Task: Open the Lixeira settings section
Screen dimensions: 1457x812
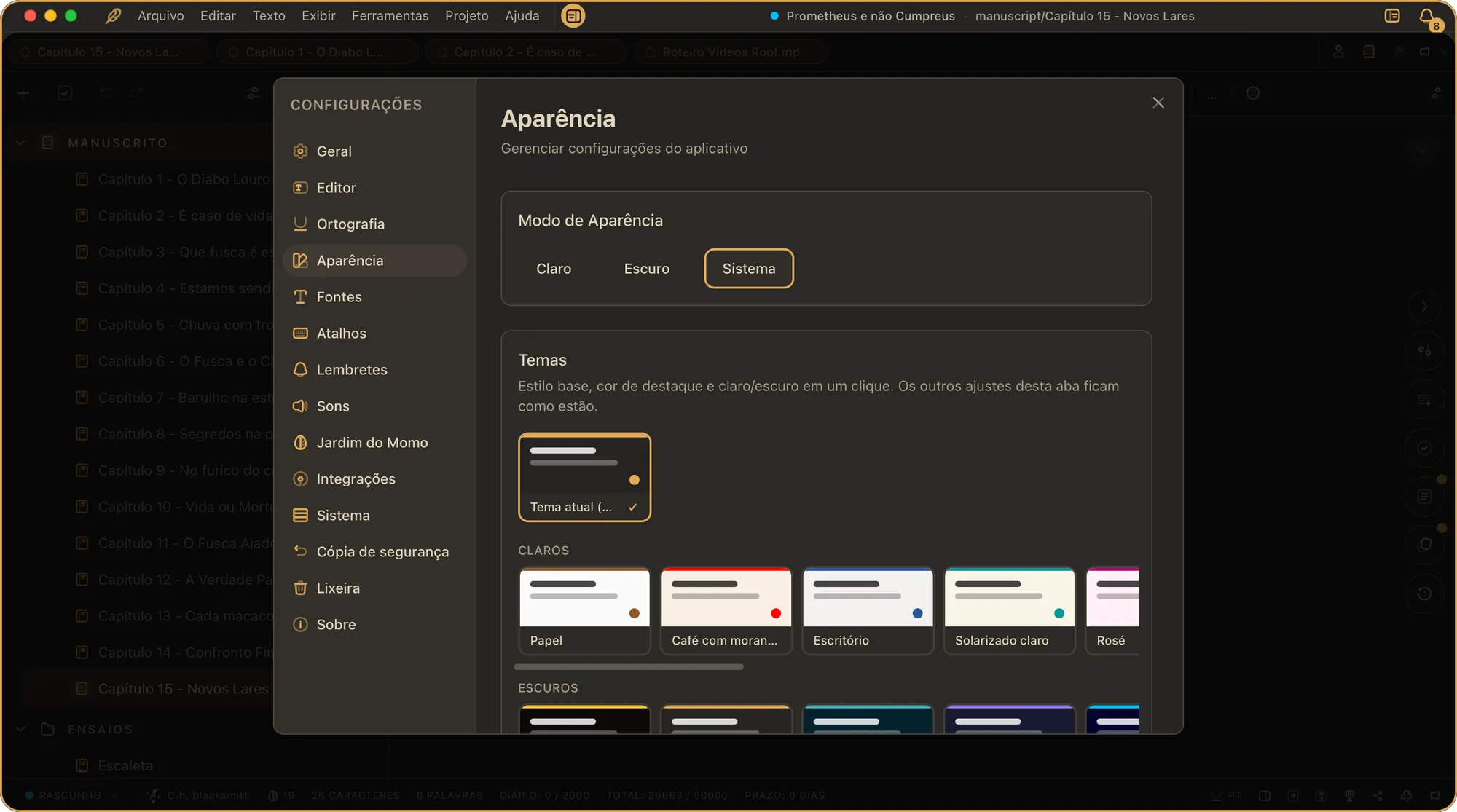Action: 374,588
